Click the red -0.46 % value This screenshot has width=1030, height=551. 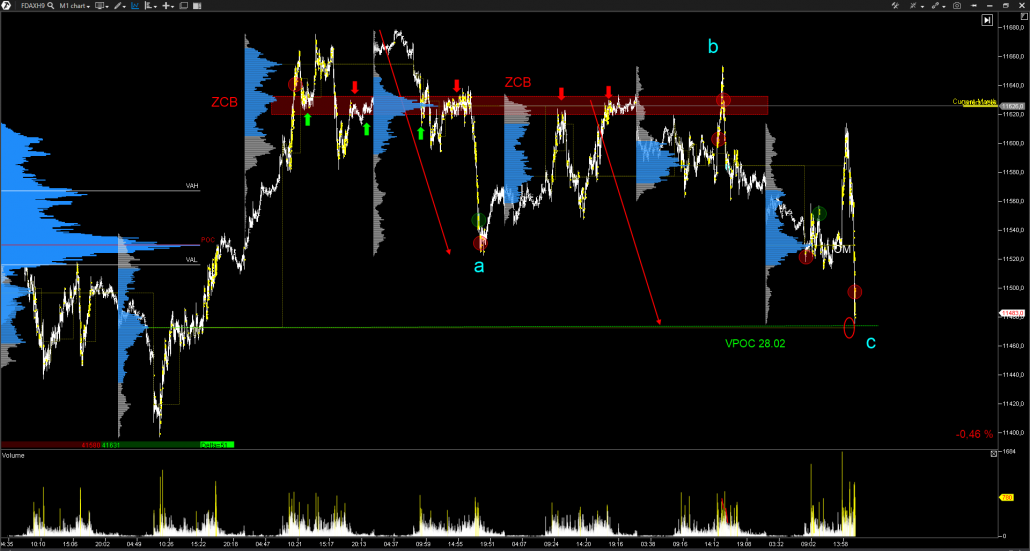(x=975, y=434)
